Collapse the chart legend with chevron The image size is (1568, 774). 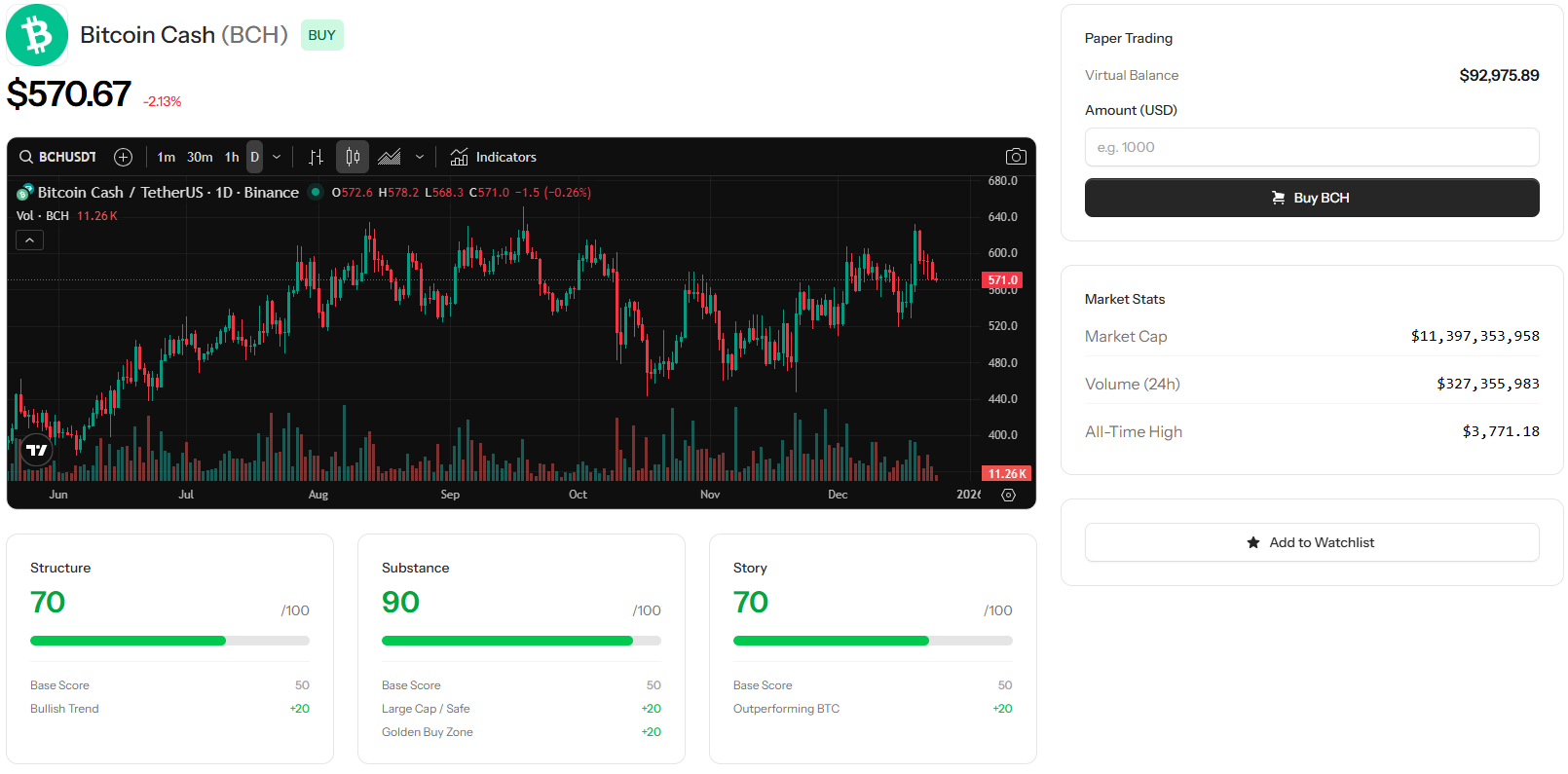click(30, 240)
